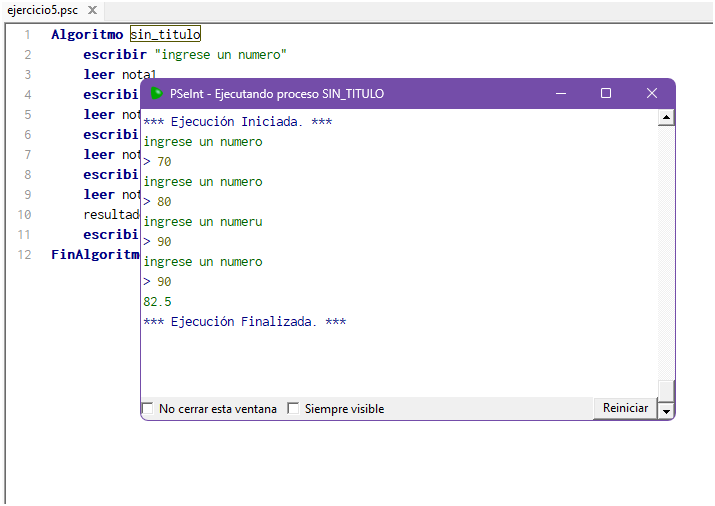Click the 82.5 result in console
The height and width of the screenshot is (506, 715).
158,301
